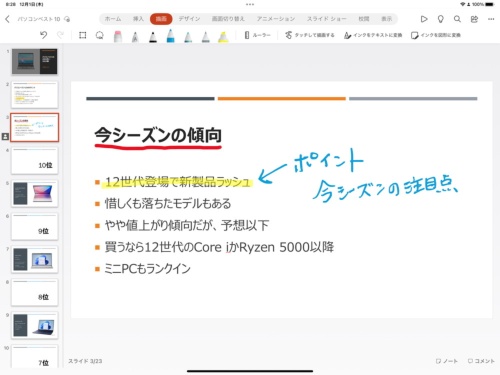Redo the last undone action
500x375 pixels.
tap(60, 35)
